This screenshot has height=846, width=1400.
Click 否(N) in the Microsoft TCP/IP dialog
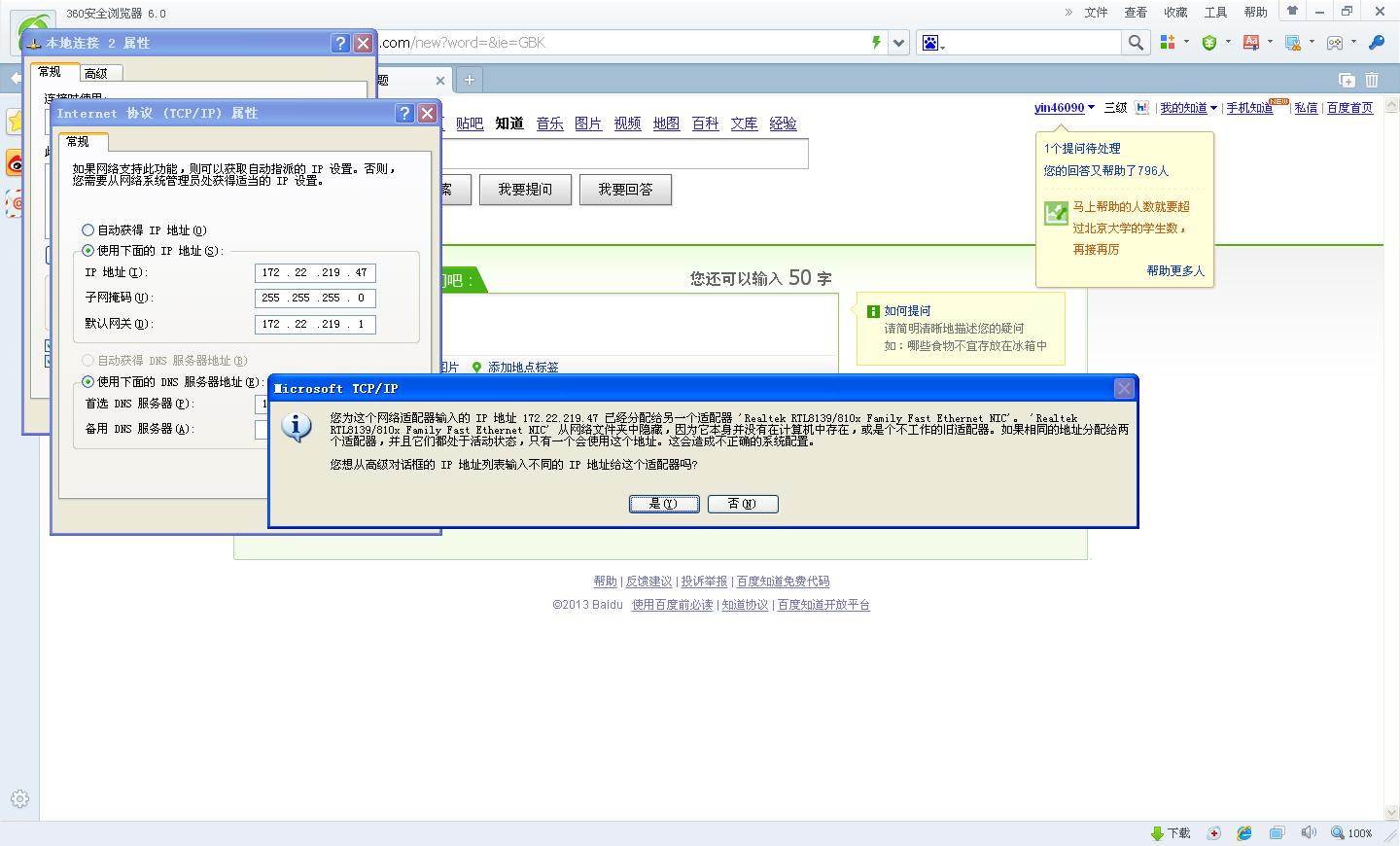coord(743,504)
